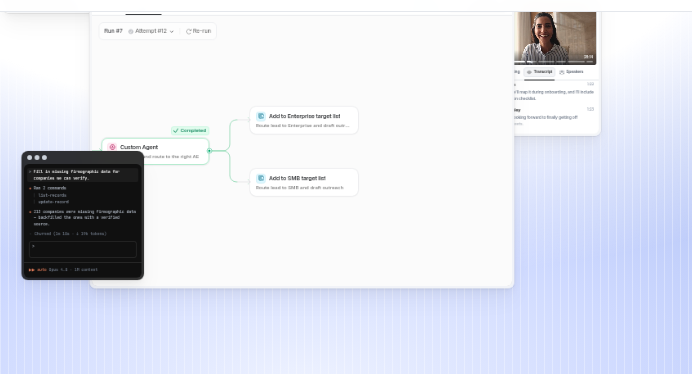Select the Add to SMB target list node
Viewport: 692px width, 374px height.
(304, 182)
